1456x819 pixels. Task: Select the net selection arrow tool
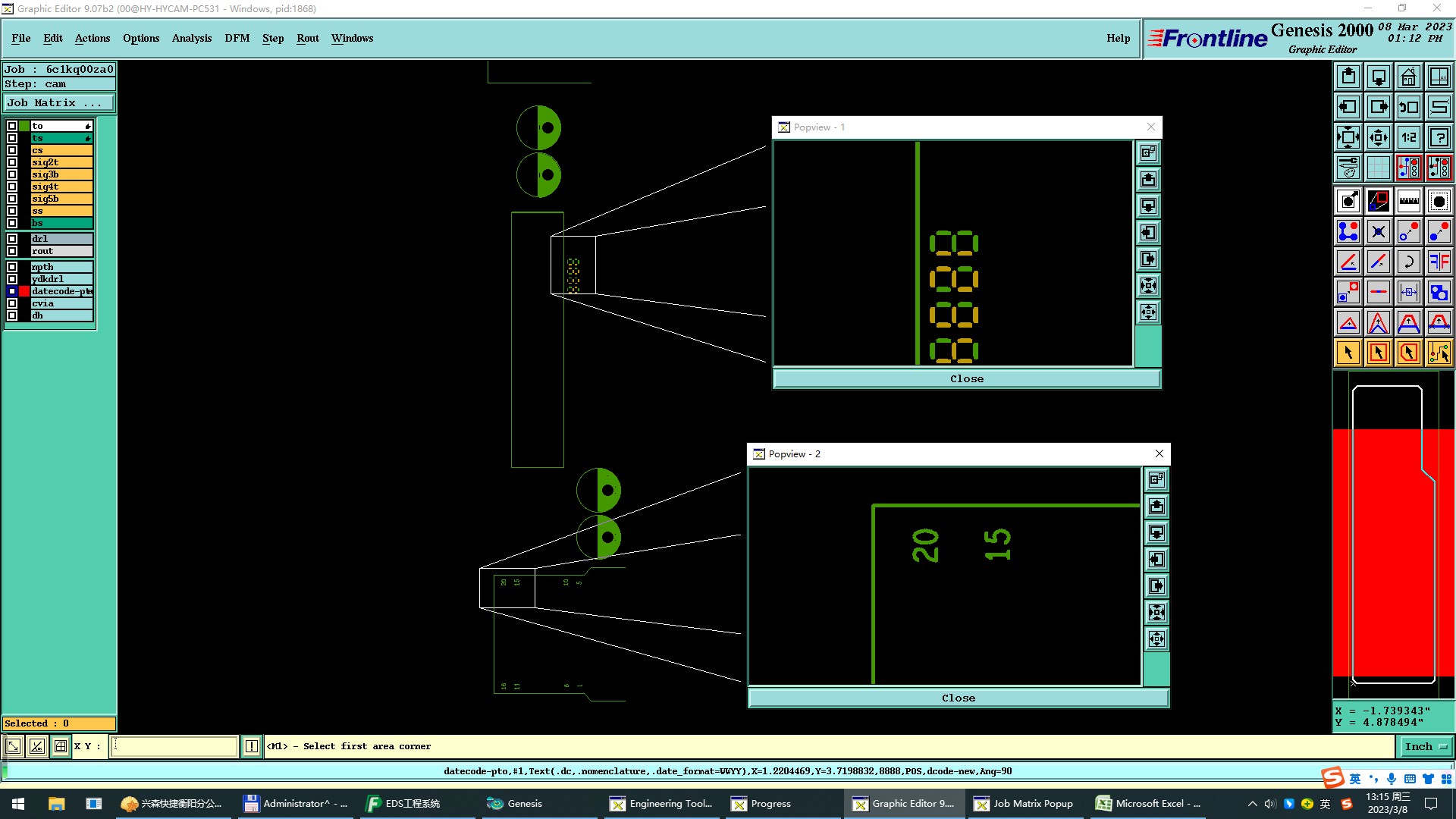(x=1439, y=353)
